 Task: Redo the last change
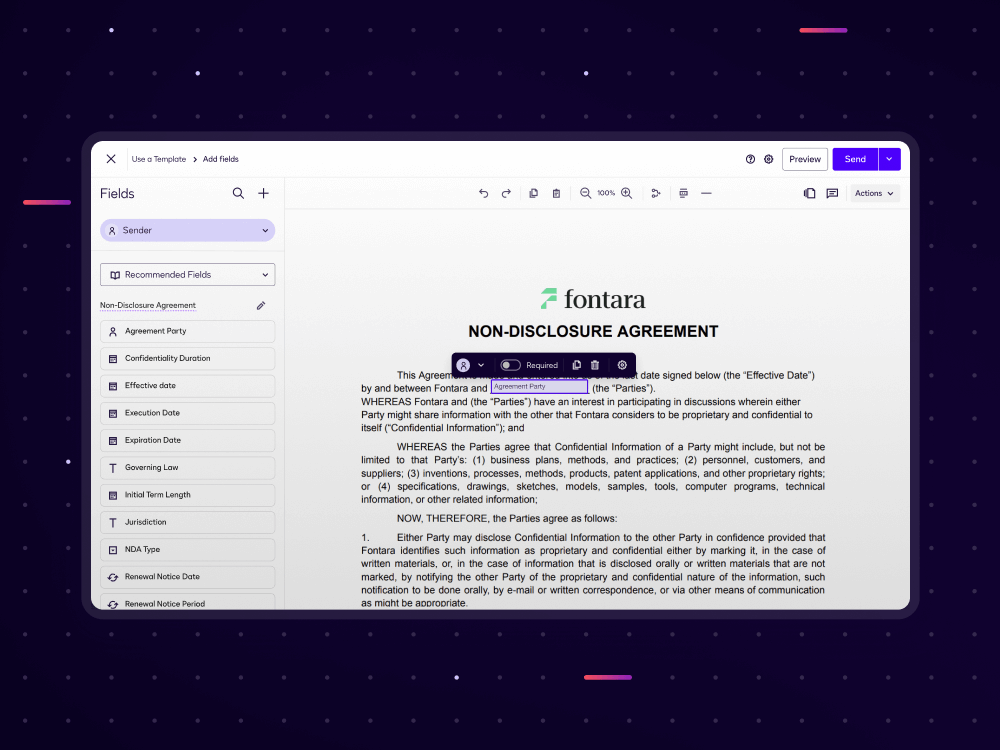click(x=507, y=193)
